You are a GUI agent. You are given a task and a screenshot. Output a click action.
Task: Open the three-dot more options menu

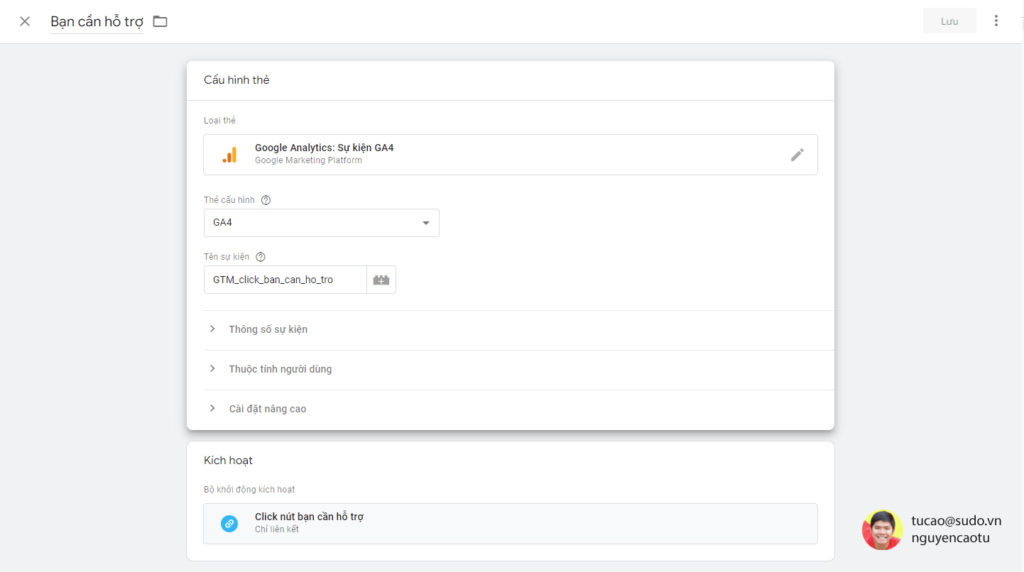[x=995, y=21]
